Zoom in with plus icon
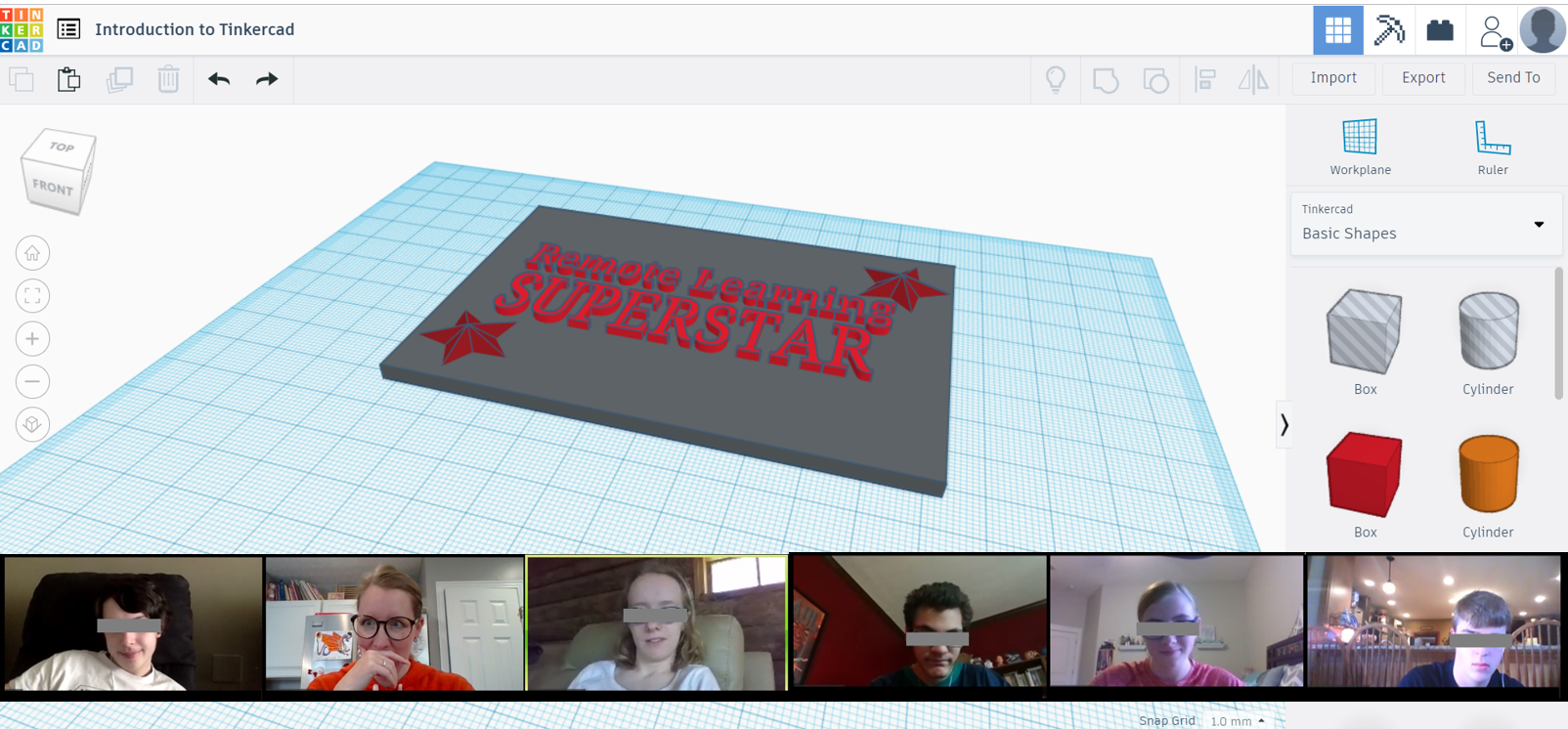This screenshot has width=1568, height=729. point(32,339)
